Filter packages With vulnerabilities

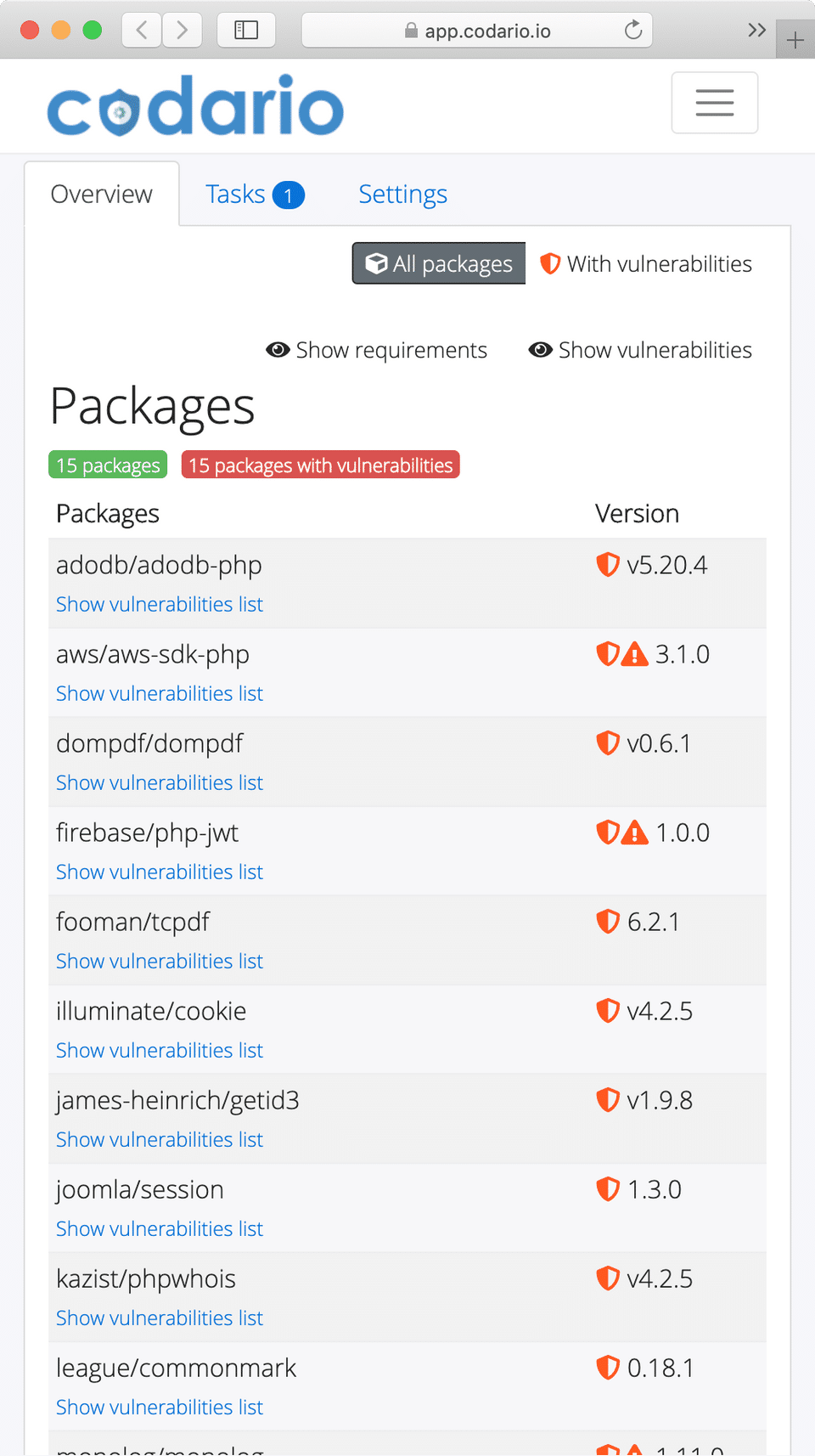(x=646, y=264)
